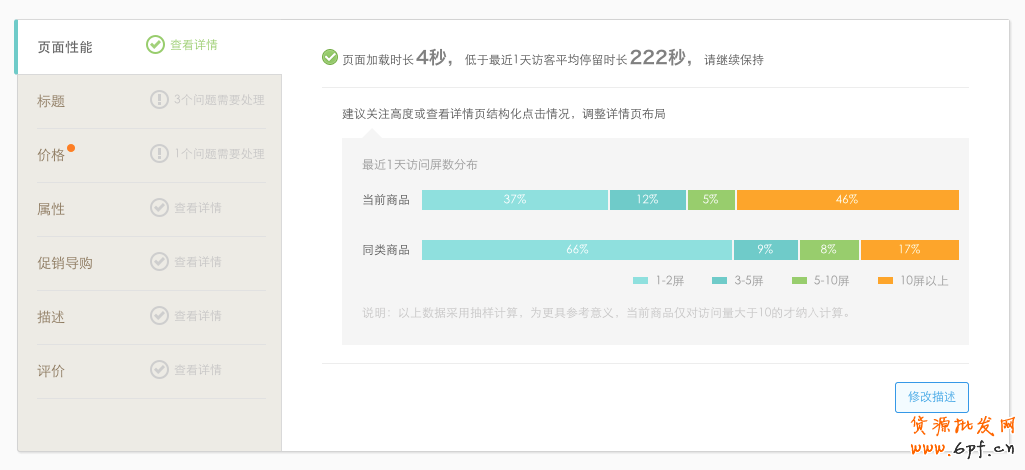Image resolution: width=1025 pixels, height=470 pixels.
Task: Switch to the 标题 tab
Action: click(x=51, y=101)
